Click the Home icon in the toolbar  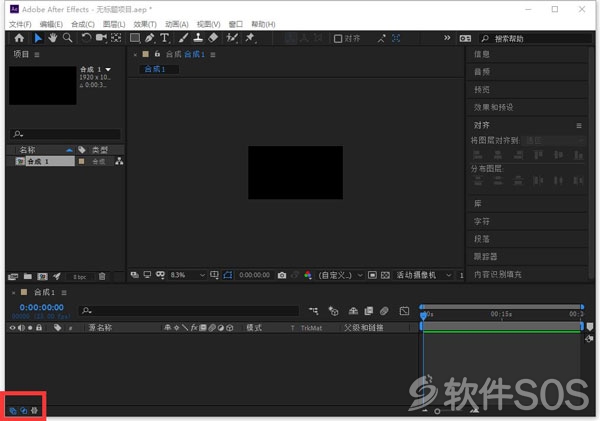[x=19, y=38]
